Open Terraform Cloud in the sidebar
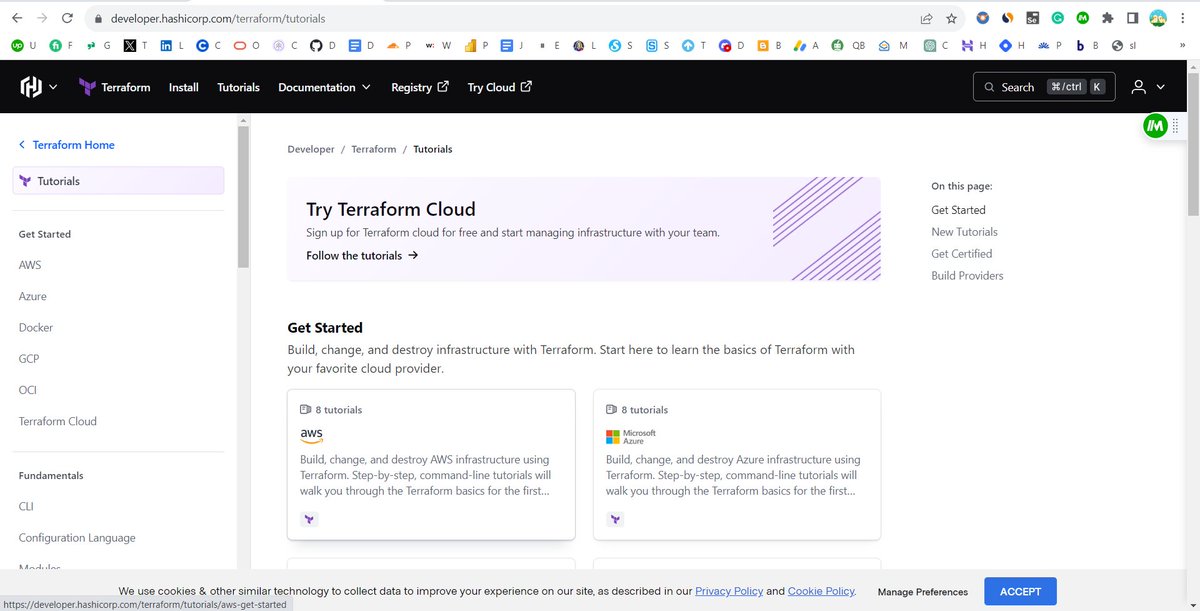Viewport: 1200px width, 611px height. (58, 422)
